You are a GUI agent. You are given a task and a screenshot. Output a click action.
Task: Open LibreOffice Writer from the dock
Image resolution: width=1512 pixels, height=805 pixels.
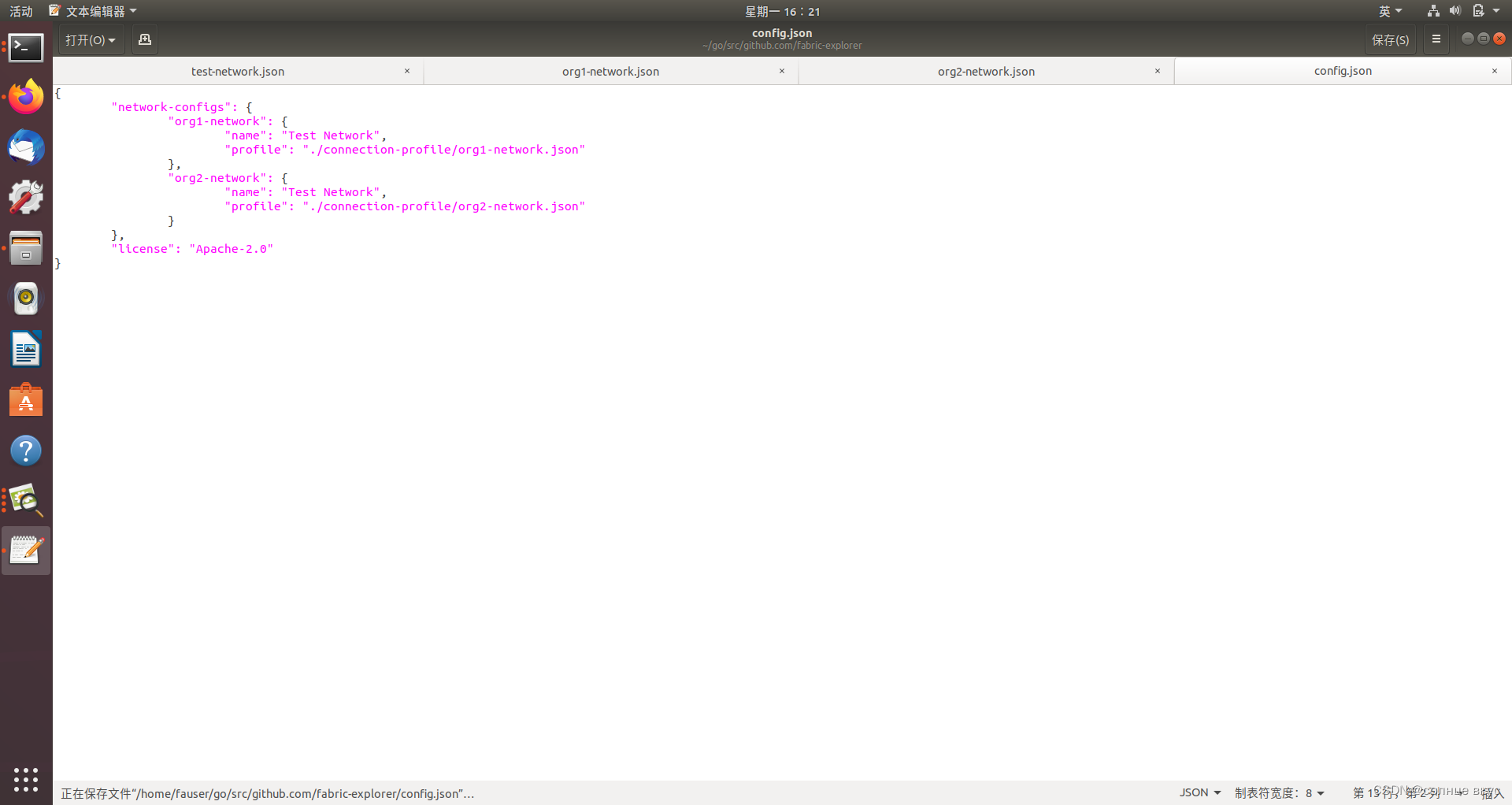point(26,349)
